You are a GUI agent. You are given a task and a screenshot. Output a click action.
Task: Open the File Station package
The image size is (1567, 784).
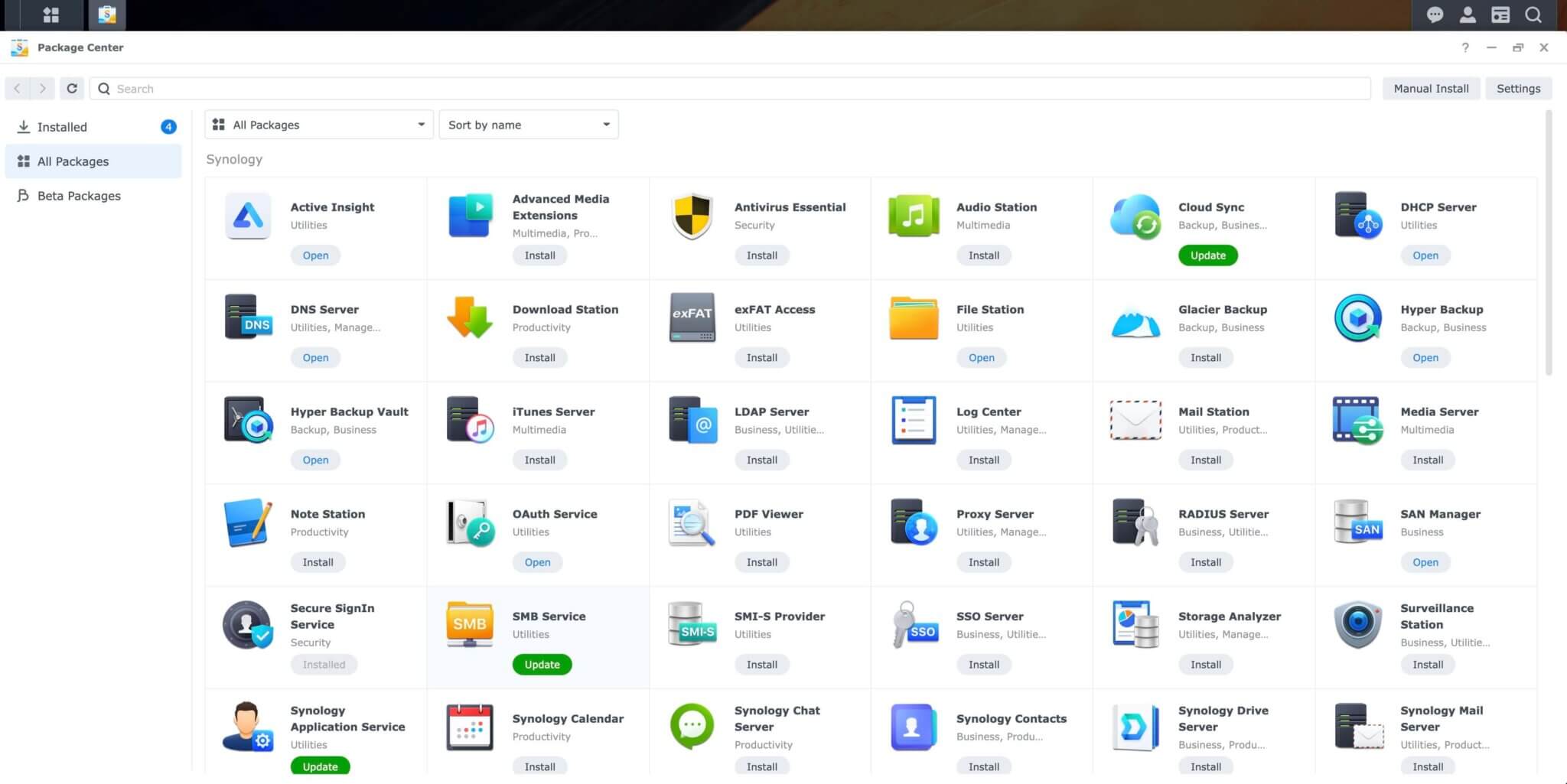[981, 358]
